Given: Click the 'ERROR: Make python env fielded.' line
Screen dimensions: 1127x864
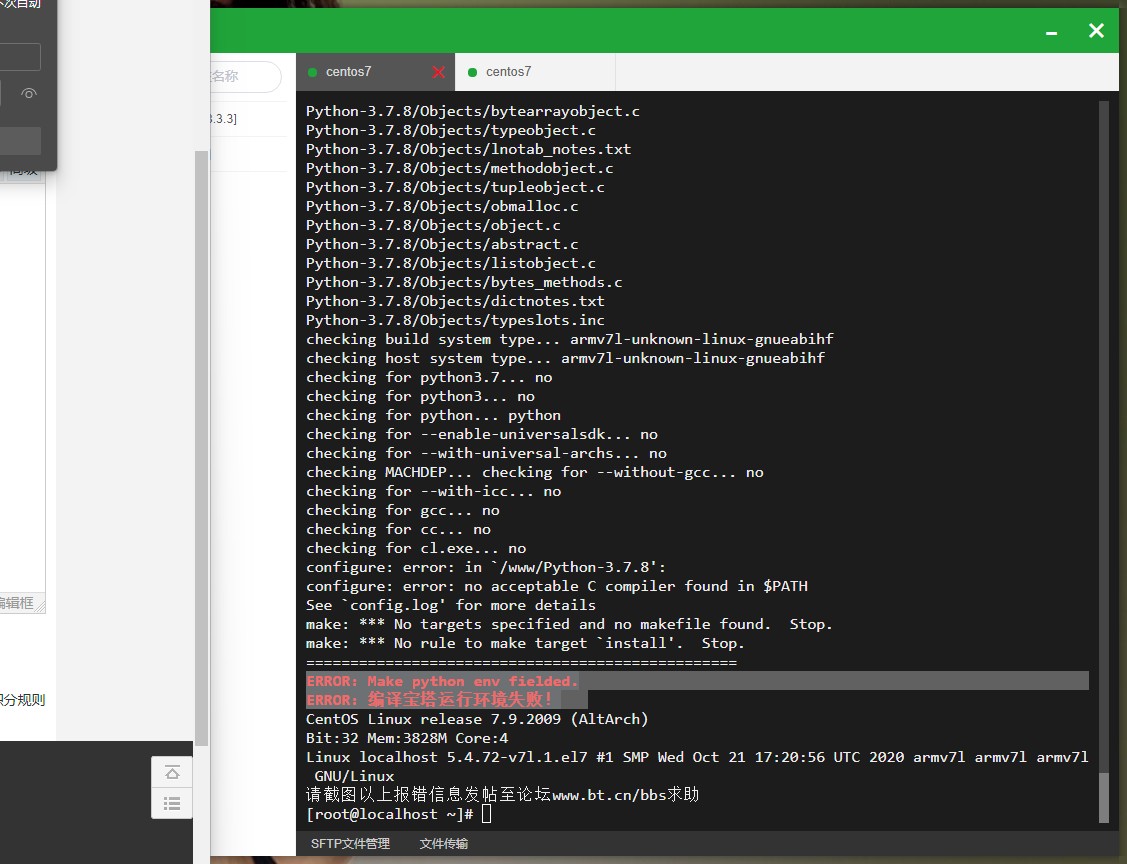Looking at the screenshot, I should (x=441, y=681).
